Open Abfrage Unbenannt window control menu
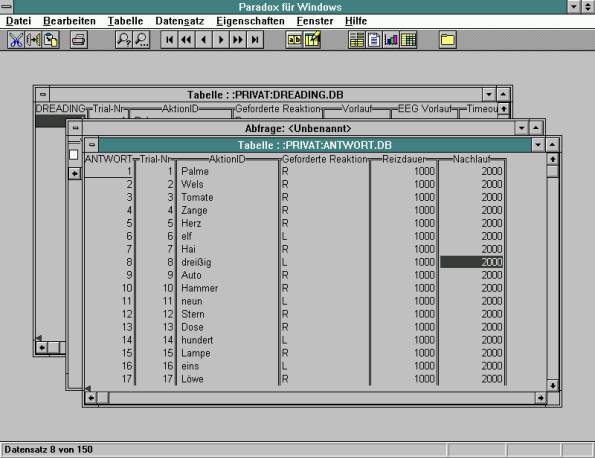The image size is (595, 458). click(75, 128)
